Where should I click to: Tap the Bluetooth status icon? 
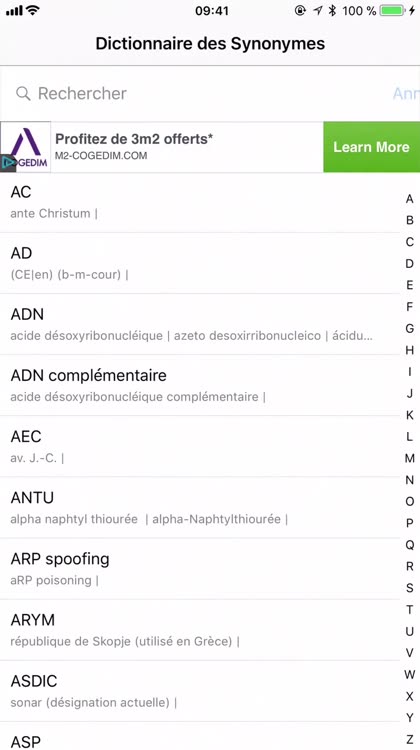[x=332, y=11]
